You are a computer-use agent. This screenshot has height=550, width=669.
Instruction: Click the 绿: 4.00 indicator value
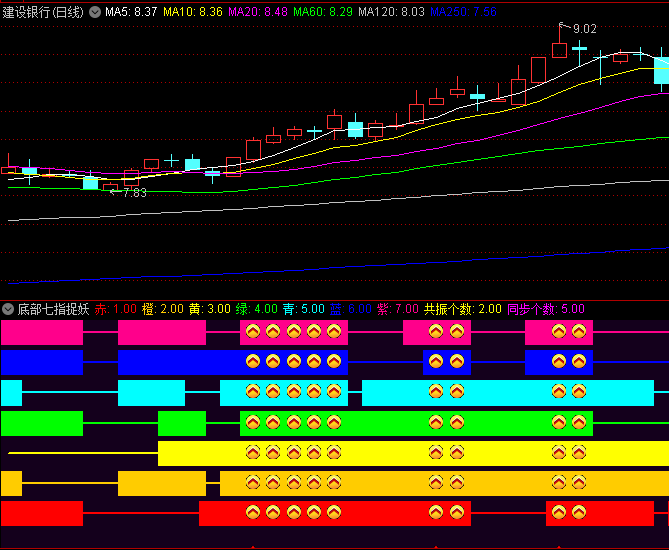coord(256,309)
